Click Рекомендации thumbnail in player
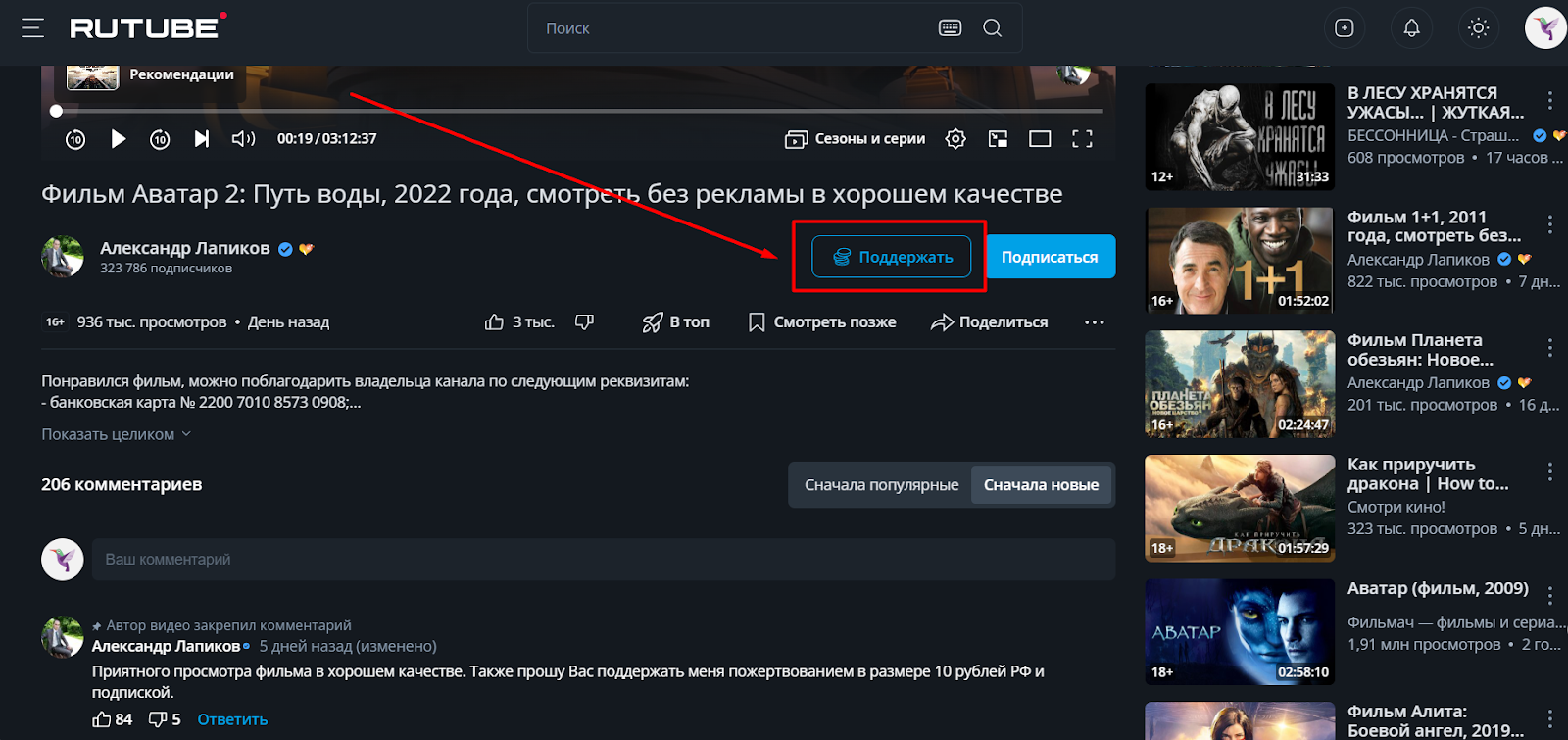Screen dimensions: 1568x740 [x=92, y=75]
